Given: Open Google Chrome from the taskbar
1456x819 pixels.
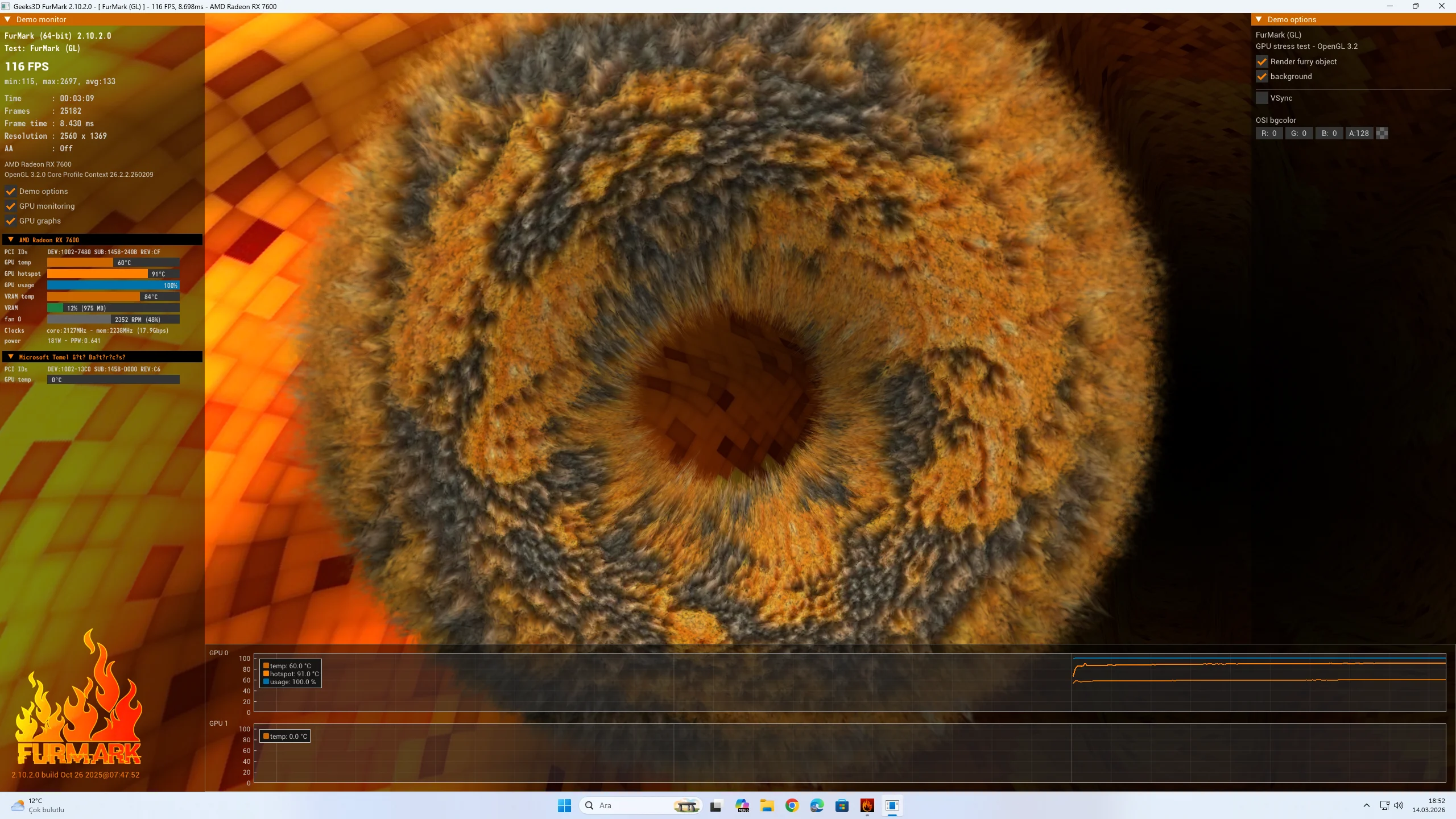Looking at the screenshot, I should pos(792,805).
